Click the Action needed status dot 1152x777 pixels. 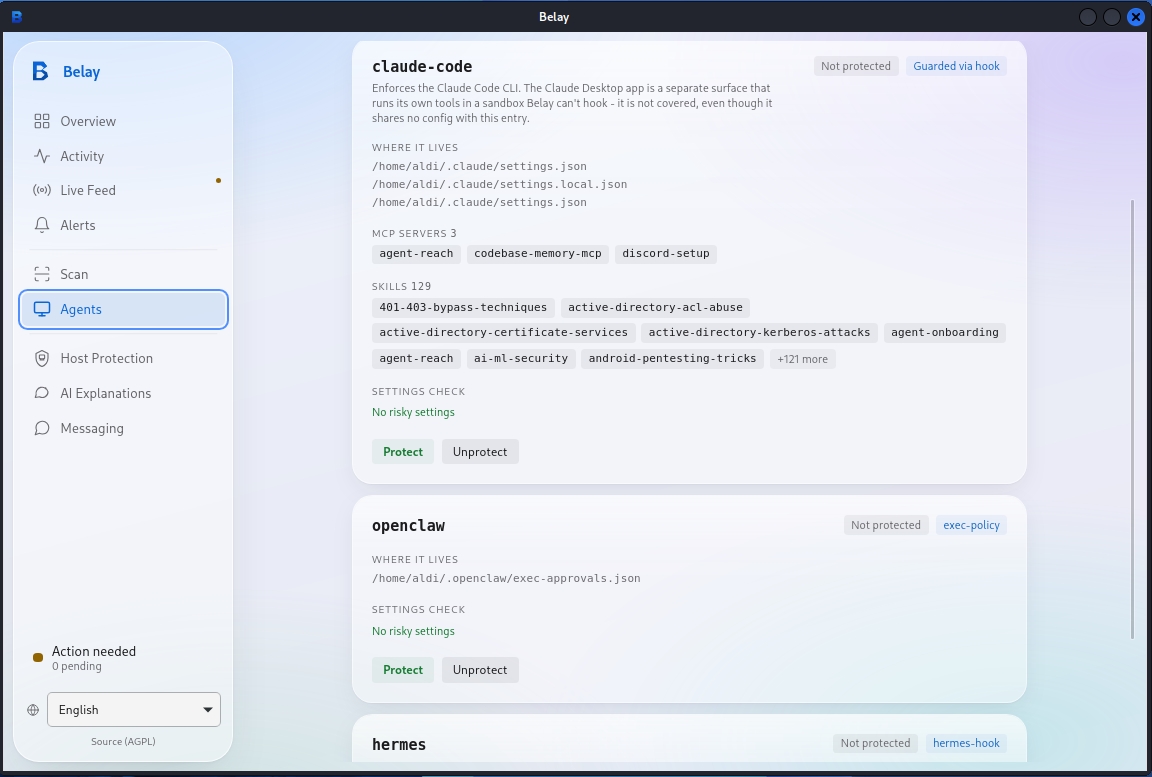(x=38, y=657)
